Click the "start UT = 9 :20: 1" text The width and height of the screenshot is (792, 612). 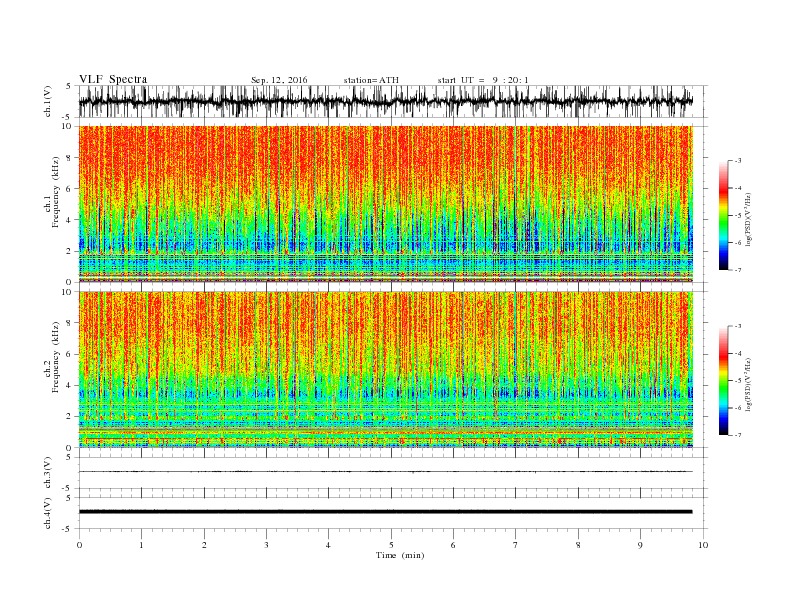coord(483,80)
